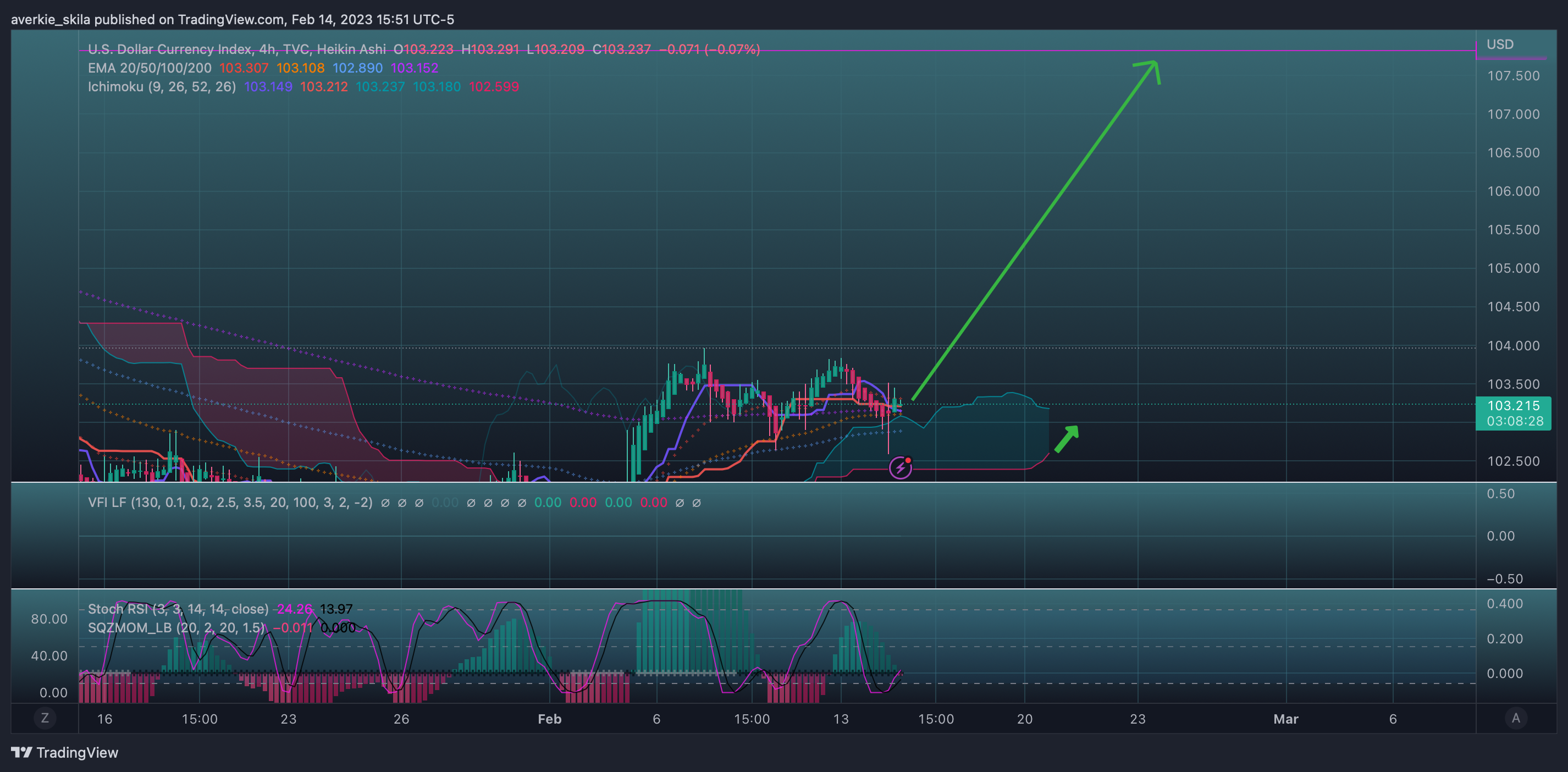Select the Stoch RSI indicator label

178,609
